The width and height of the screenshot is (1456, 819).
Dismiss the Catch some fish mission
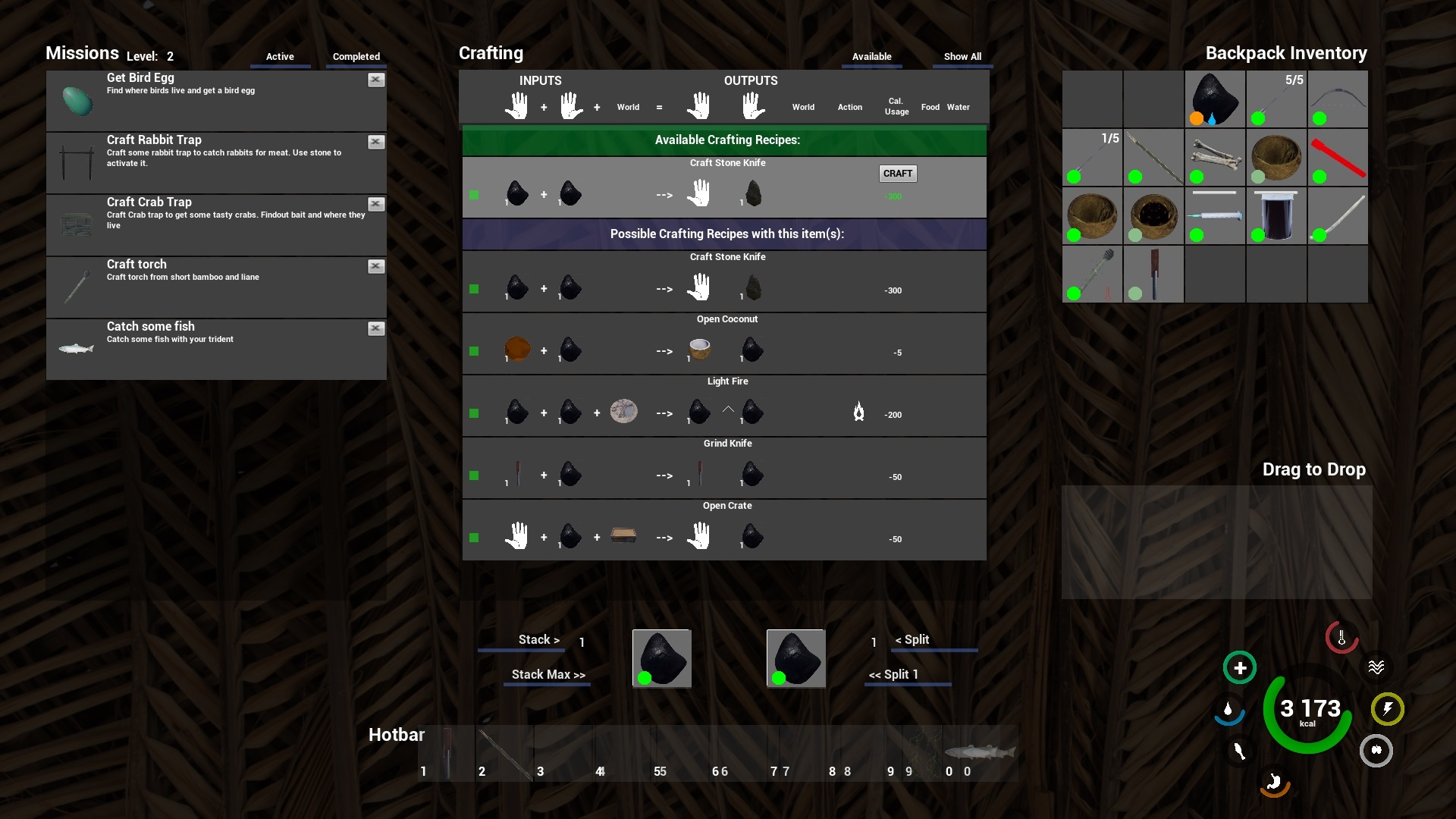pyautogui.click(x=376, y=328)
